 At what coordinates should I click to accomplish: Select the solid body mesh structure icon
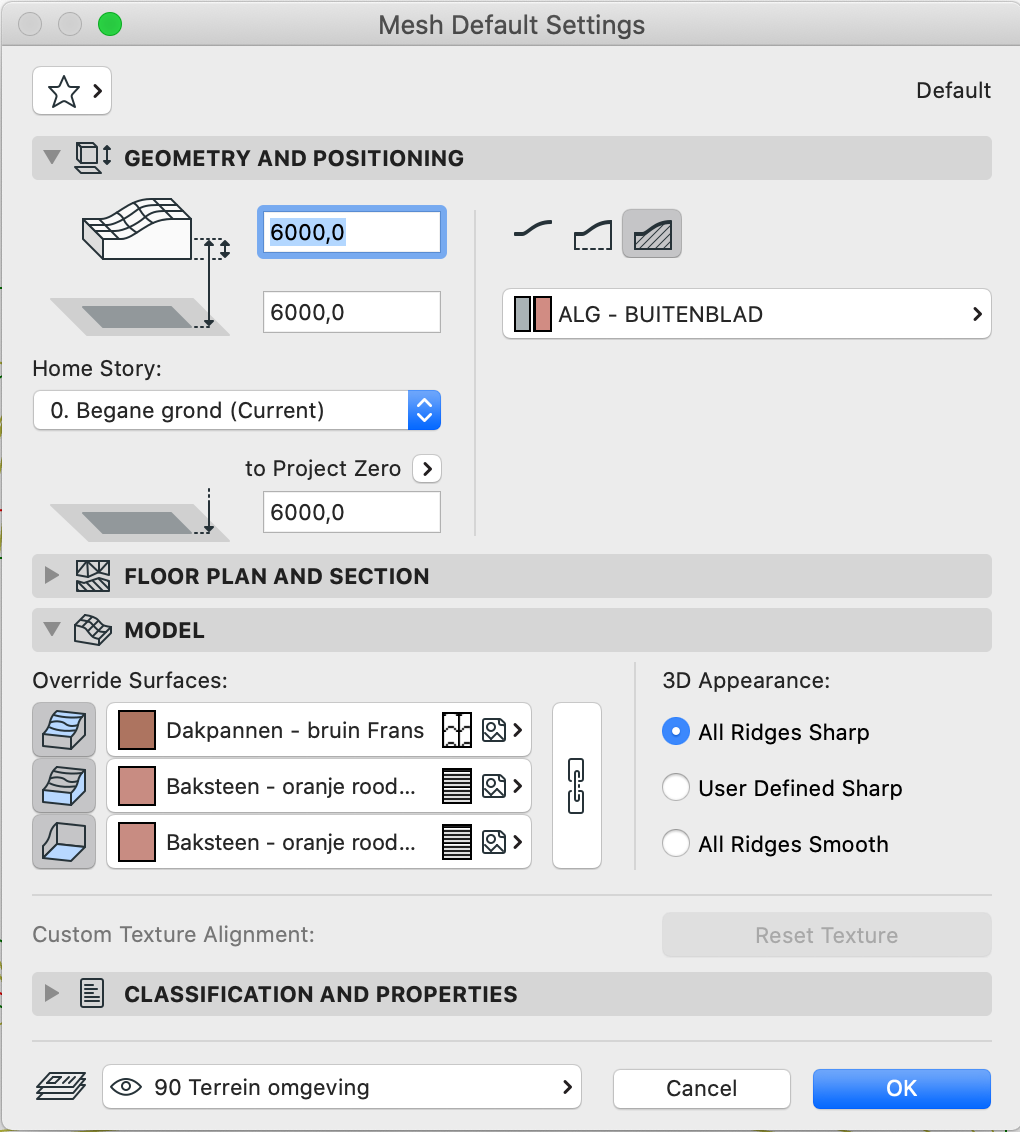click(x=652, y=234)
